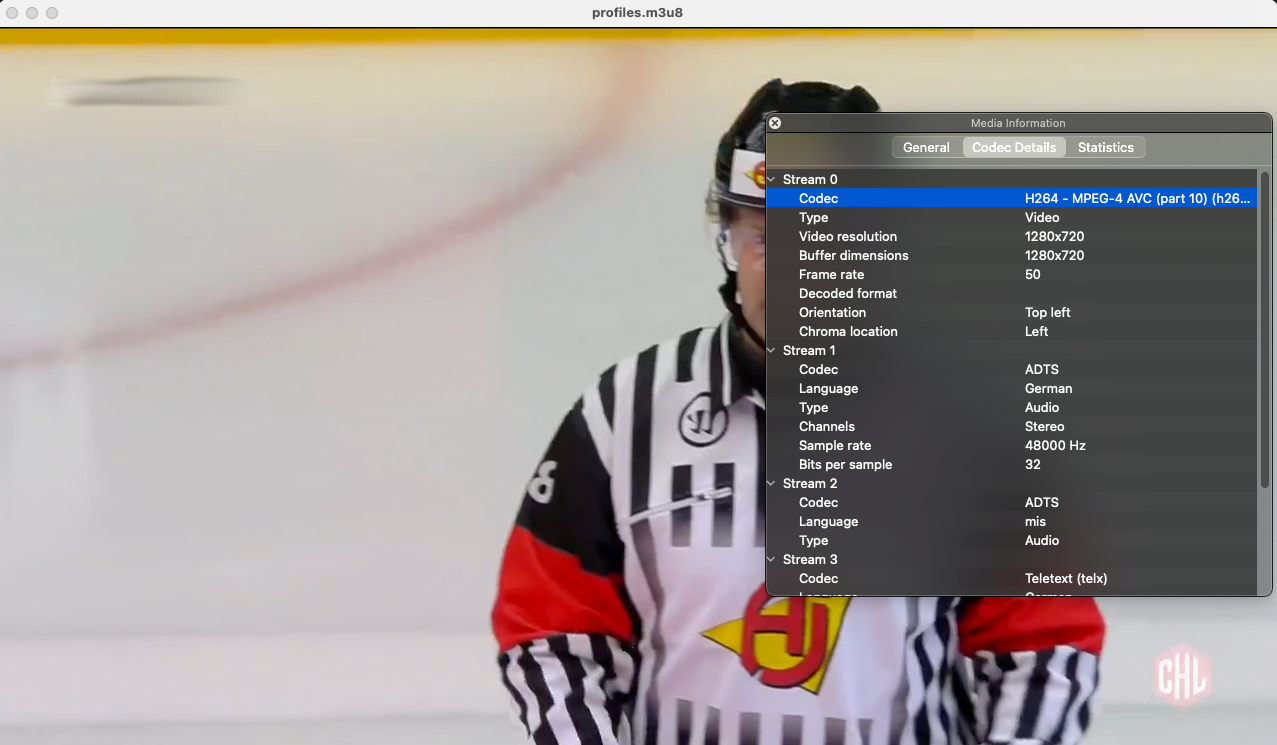Select the Stream 1 tree row
This screenshot has width=1277, height=745.
coord(1011,350)
